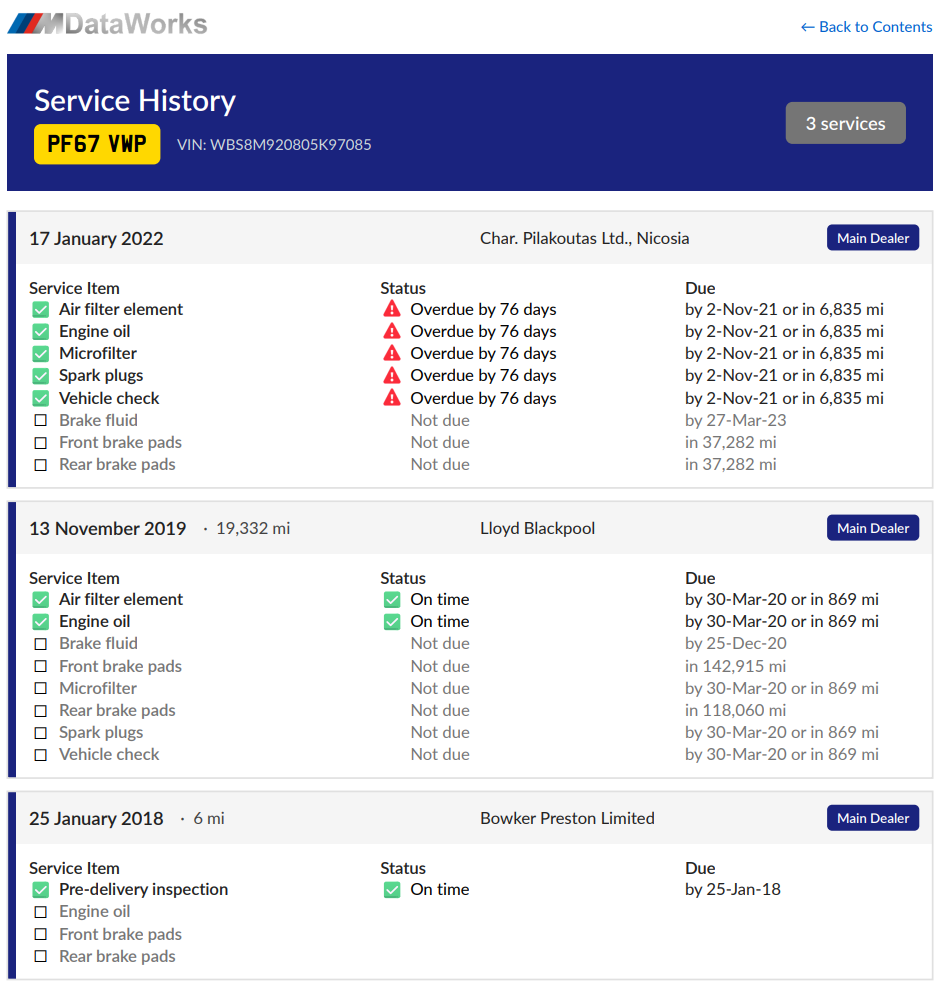Select the MDataWorks logo icon
Viewport: 942px width, 988px height.
point(31,23)
